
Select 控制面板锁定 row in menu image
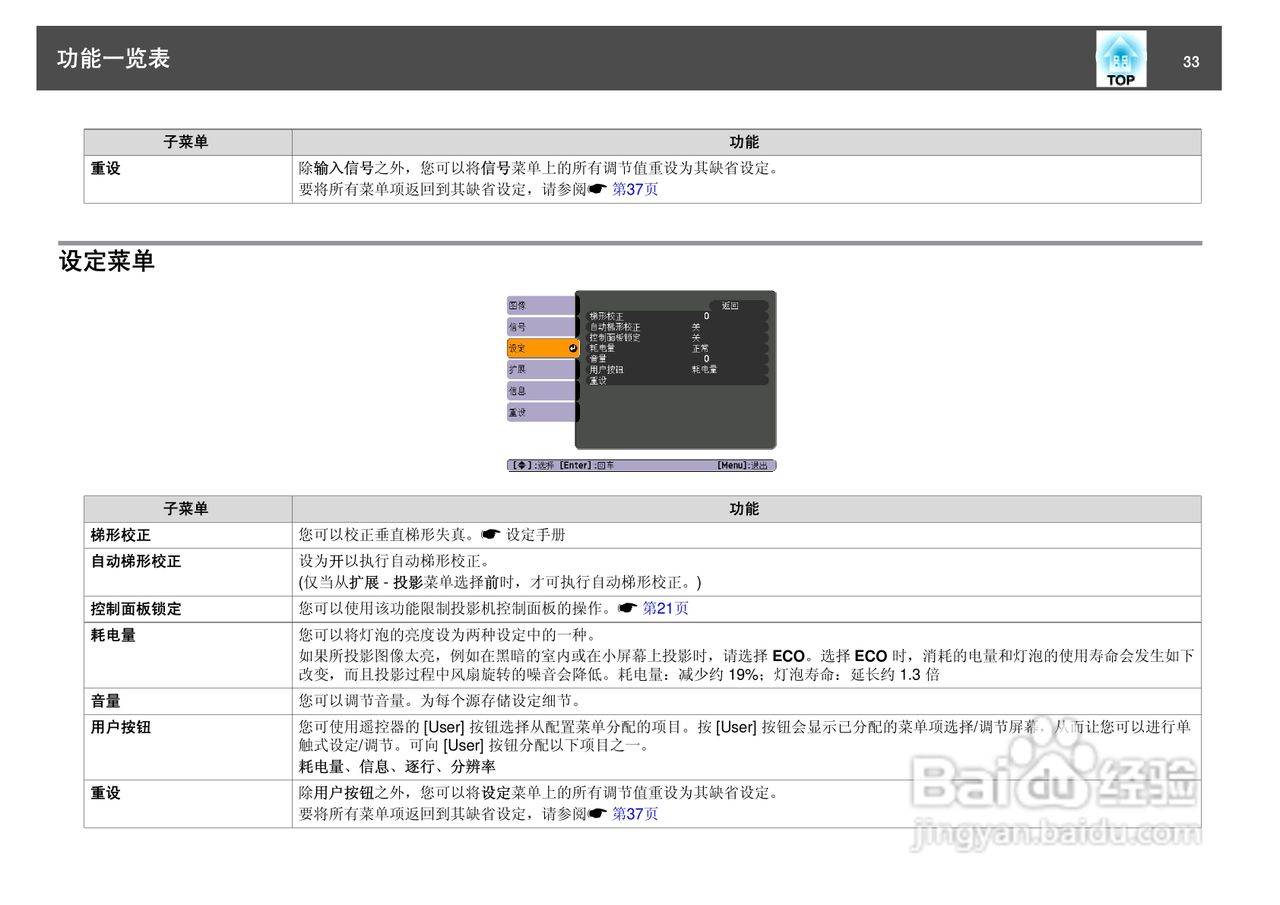point(675,337)
